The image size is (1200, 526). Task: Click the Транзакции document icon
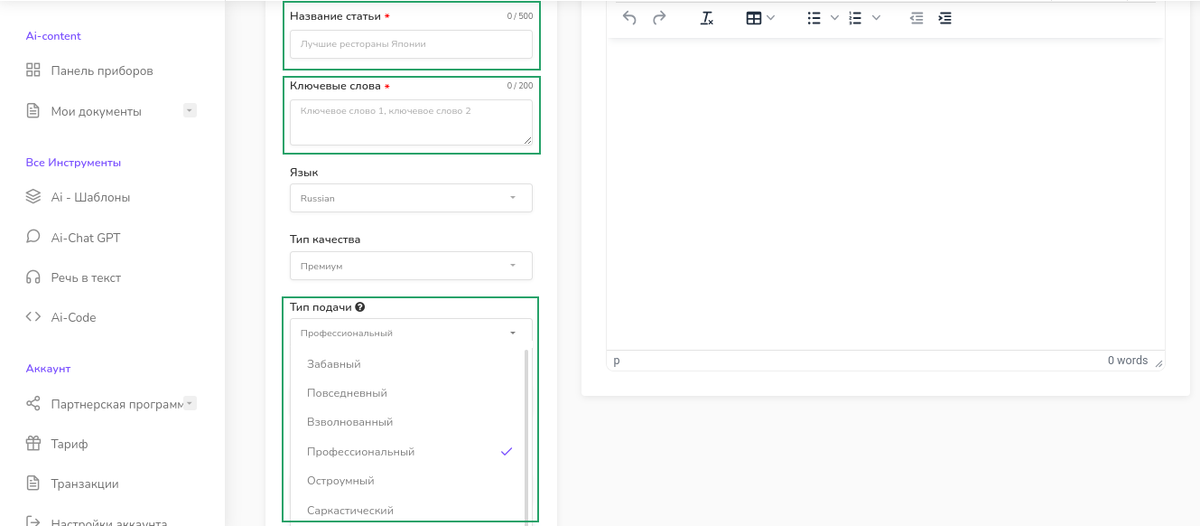(33, 484)
